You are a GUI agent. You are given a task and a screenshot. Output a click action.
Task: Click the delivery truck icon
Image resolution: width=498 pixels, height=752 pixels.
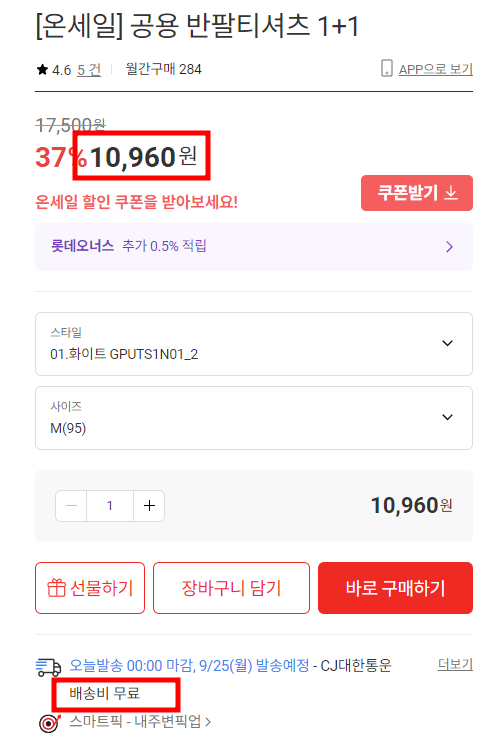(x=48, y=667)
